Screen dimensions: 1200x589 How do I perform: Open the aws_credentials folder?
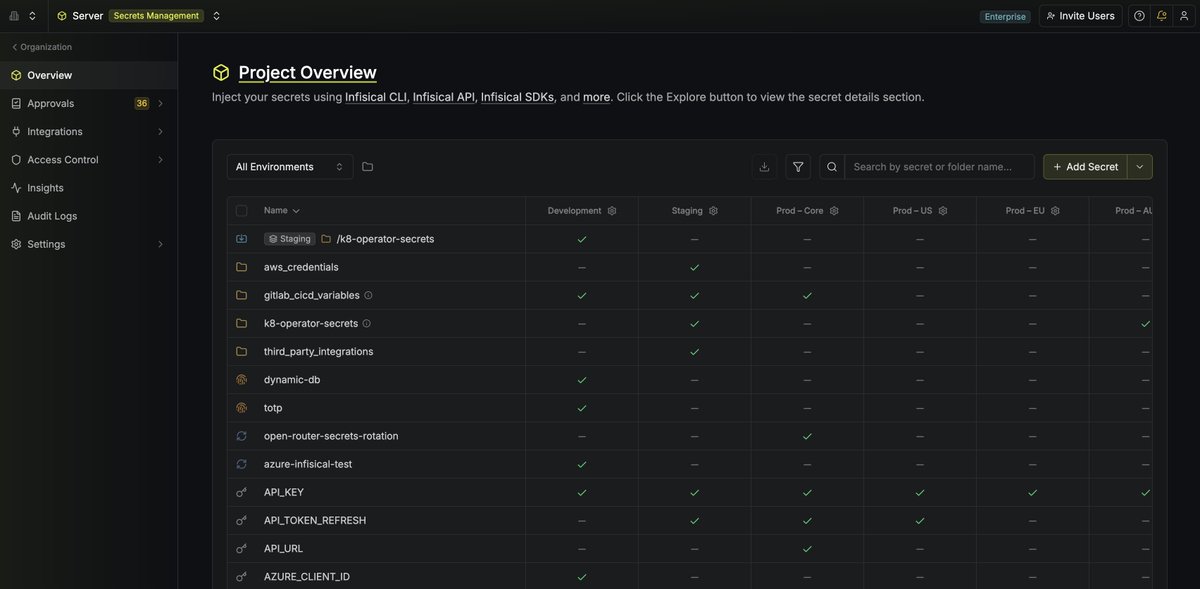coord(301,267)
